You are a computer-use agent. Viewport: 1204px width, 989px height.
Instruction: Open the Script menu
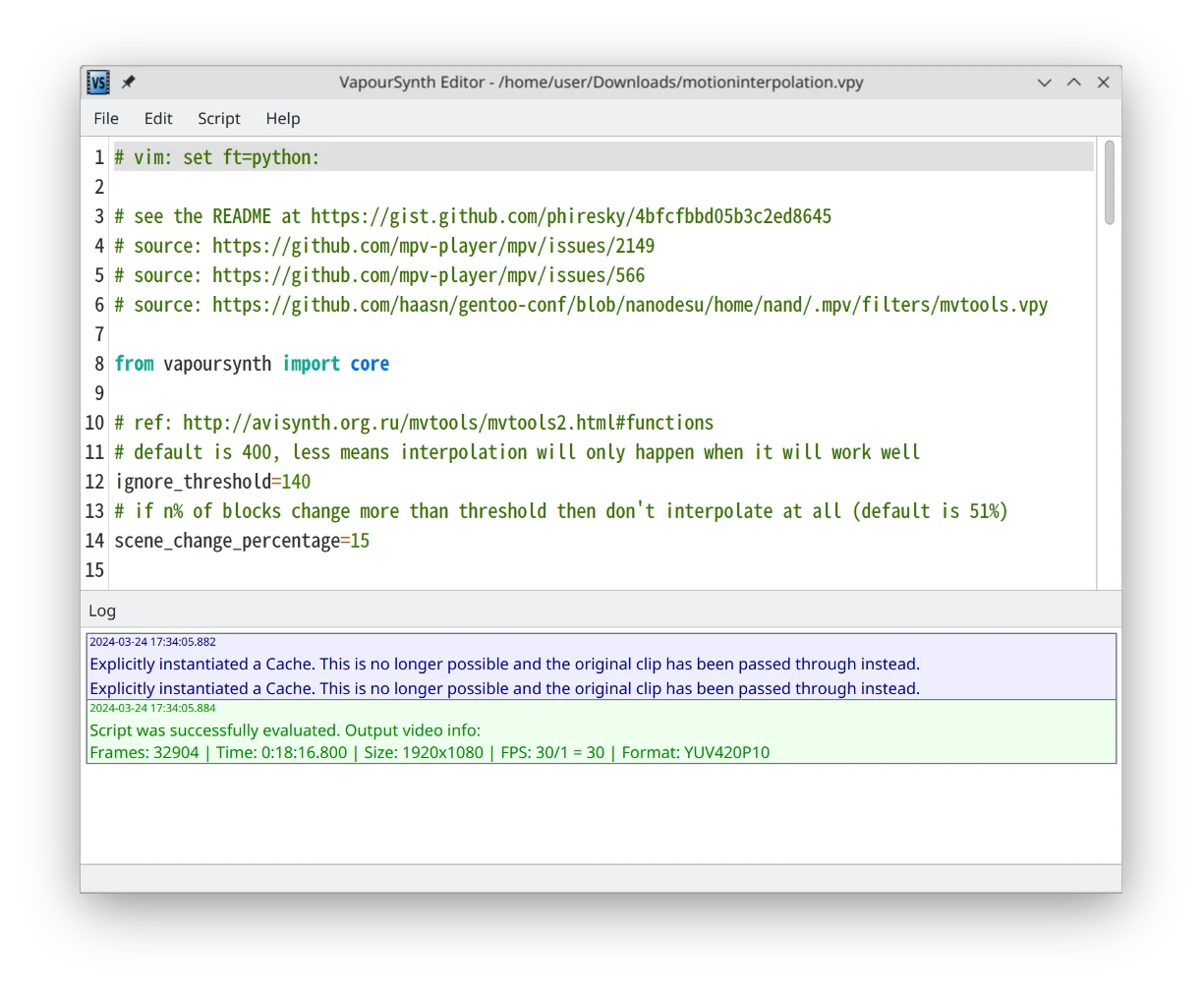(x=218, y=118)
